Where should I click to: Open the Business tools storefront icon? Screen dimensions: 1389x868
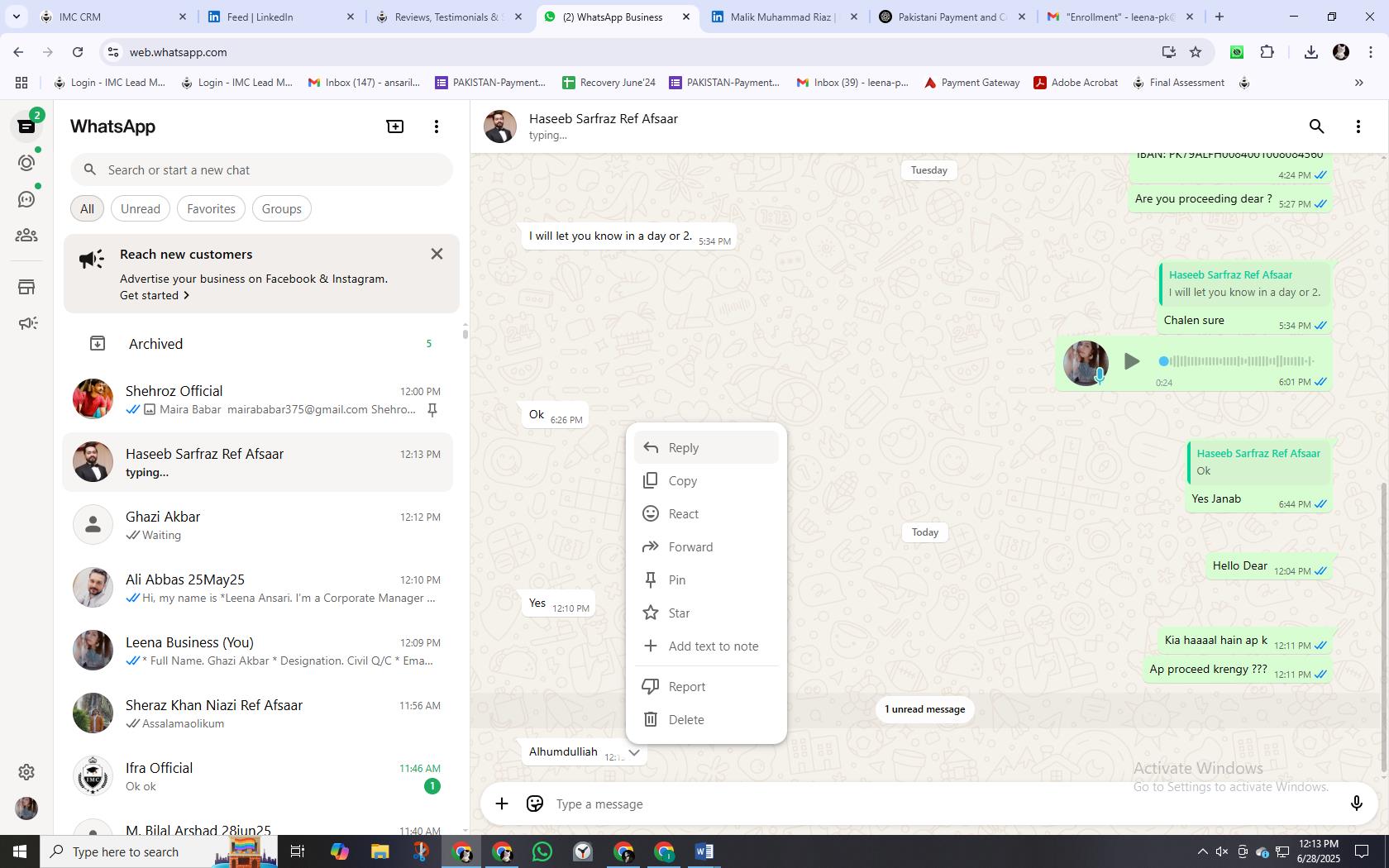pyautogui.click(x=26, y=287)
